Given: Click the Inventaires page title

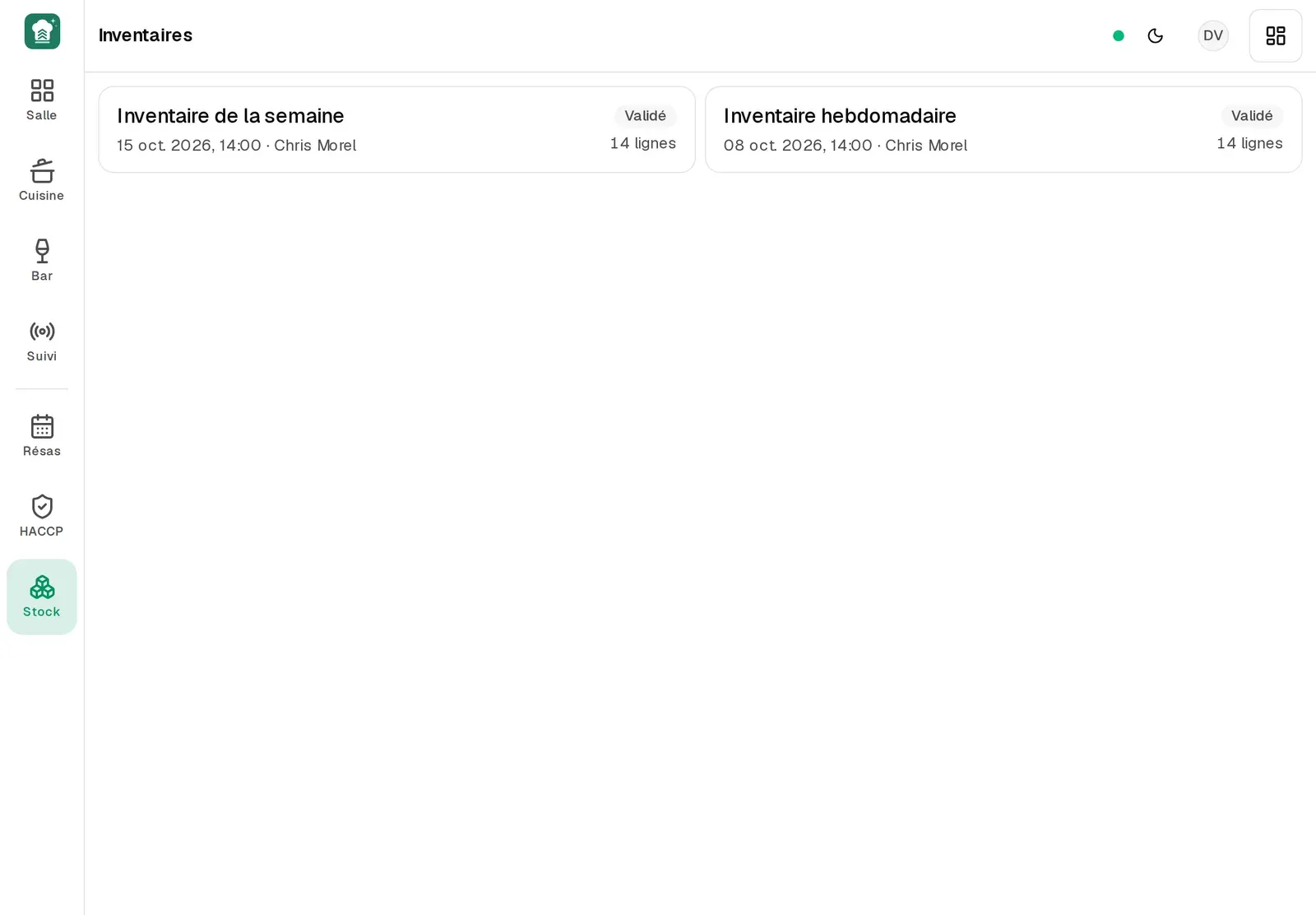Looking at the screenshot, I should pyautogui.click(x=146, y=35).
